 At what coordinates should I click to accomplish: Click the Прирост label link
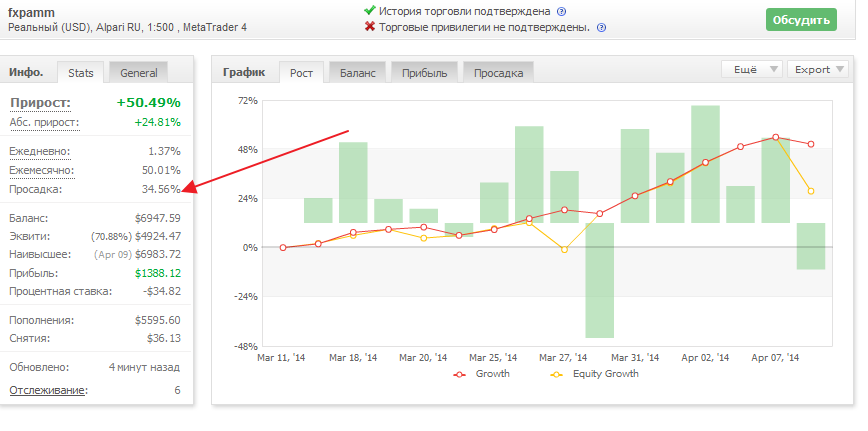point(40,103)
